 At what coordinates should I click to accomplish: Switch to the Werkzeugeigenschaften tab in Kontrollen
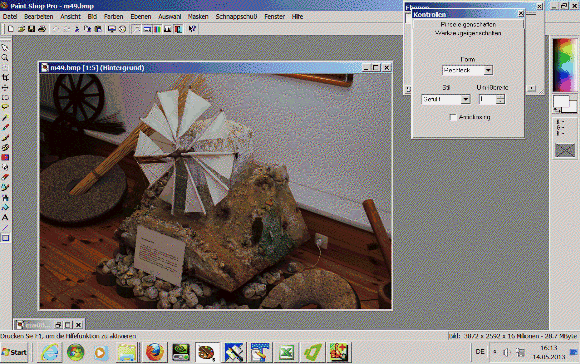pyautogui.click(x=468, y=33)
